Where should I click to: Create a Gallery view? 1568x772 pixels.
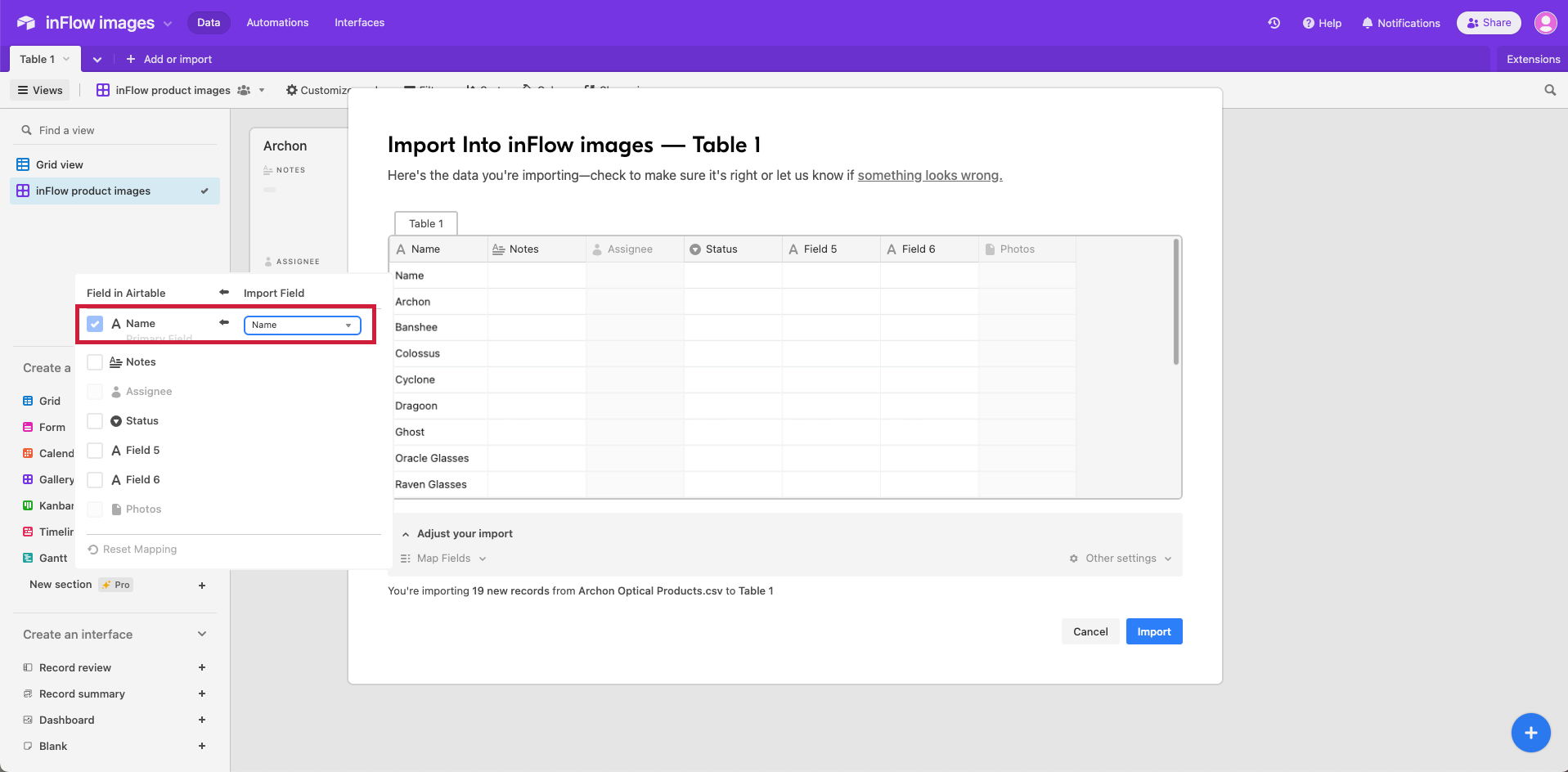coord(54,479)
